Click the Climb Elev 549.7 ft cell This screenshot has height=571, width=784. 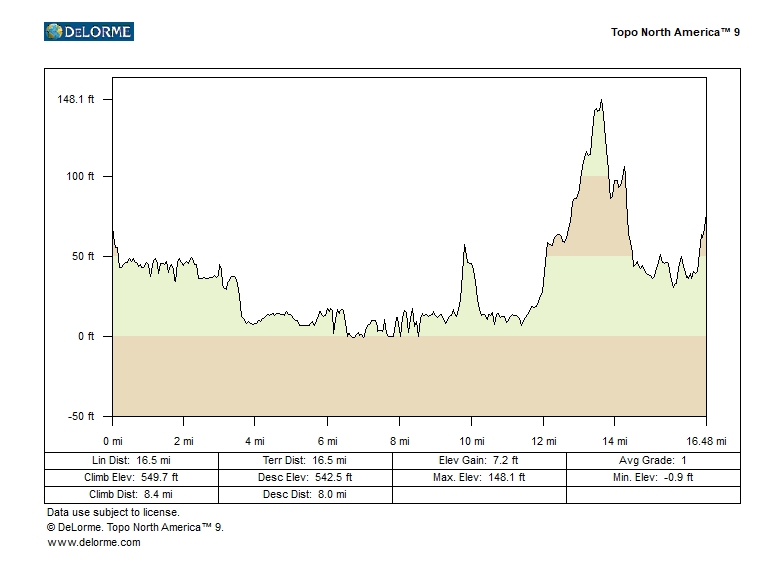click(x=131, y=478)
